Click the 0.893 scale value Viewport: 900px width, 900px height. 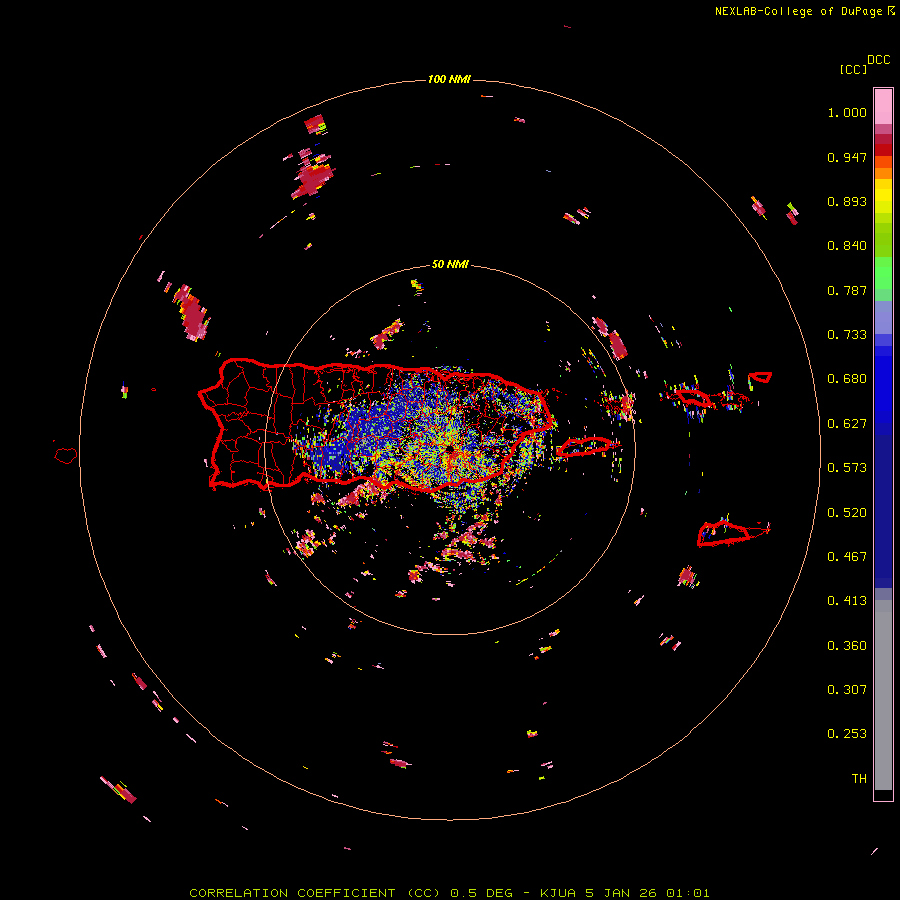click(847, 201)
